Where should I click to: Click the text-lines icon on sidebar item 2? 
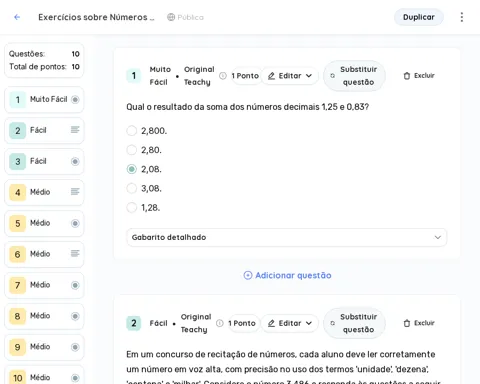coord(75,130)
